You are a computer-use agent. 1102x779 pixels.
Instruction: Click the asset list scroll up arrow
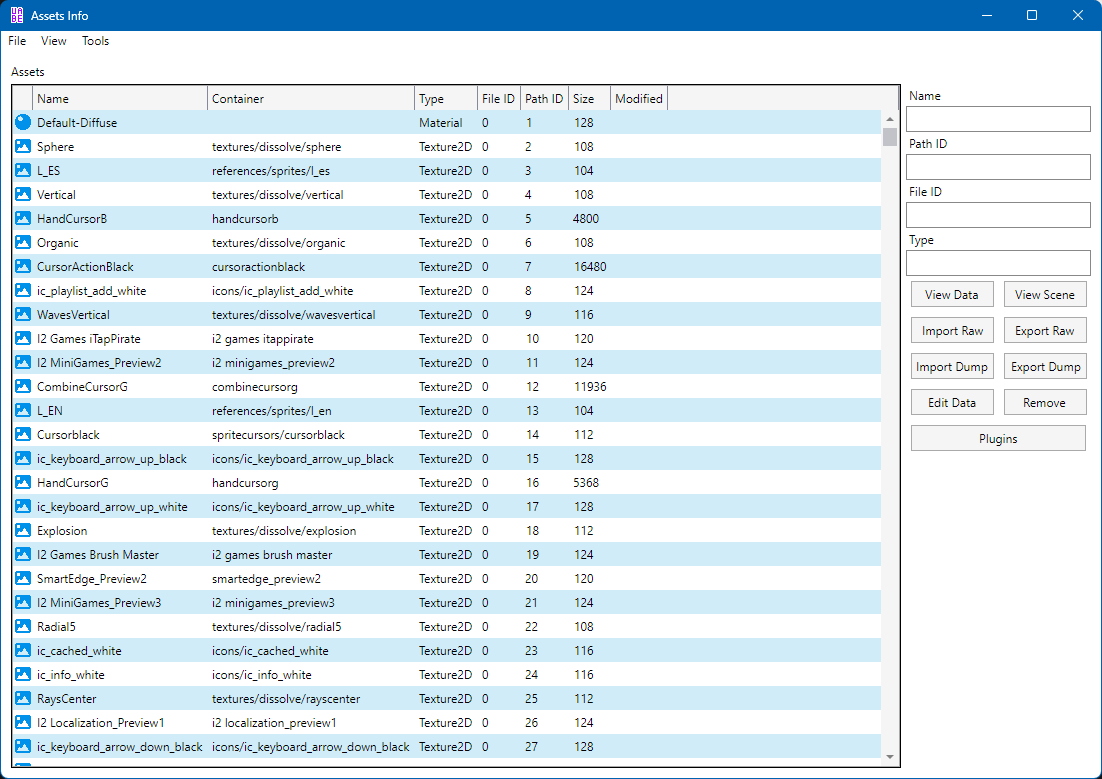[890, 119]
